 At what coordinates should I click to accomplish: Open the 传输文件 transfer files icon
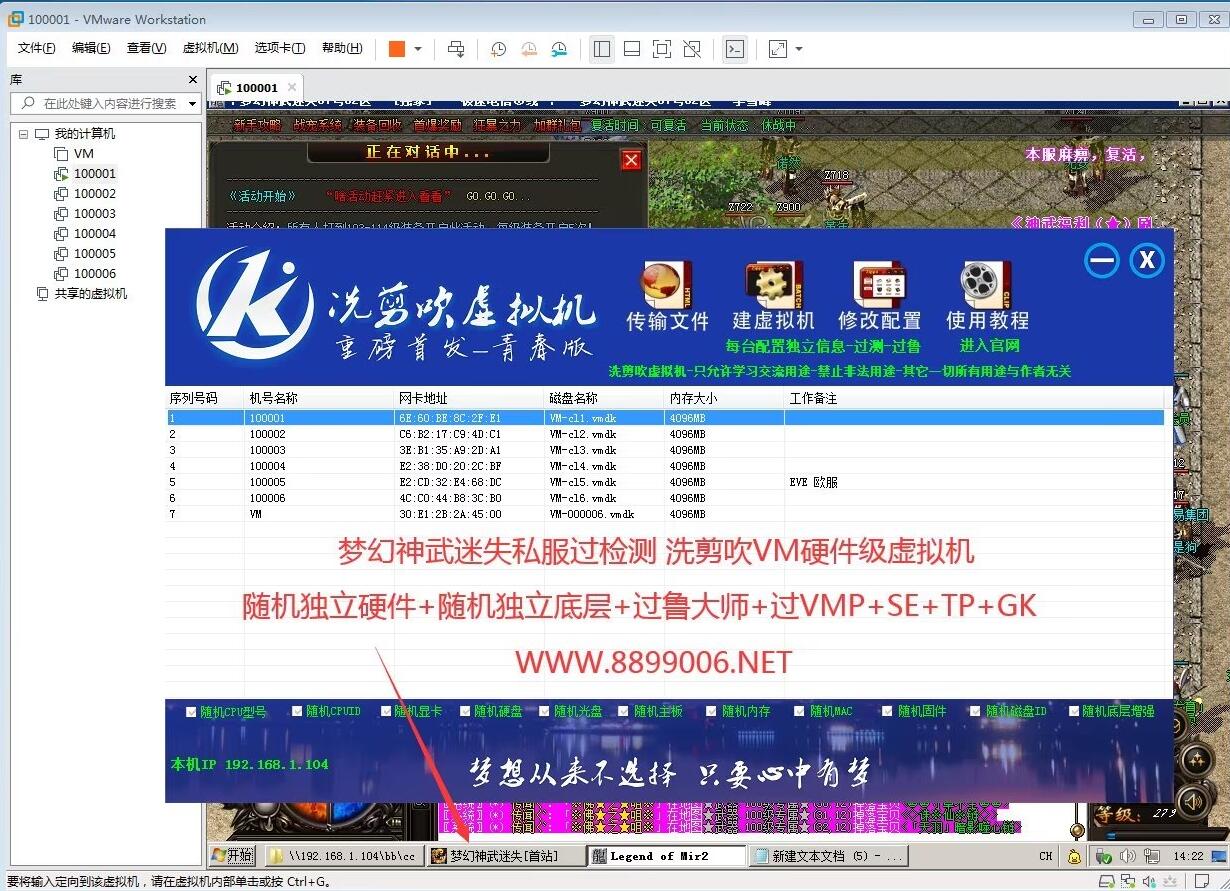[x=667, y=284]
